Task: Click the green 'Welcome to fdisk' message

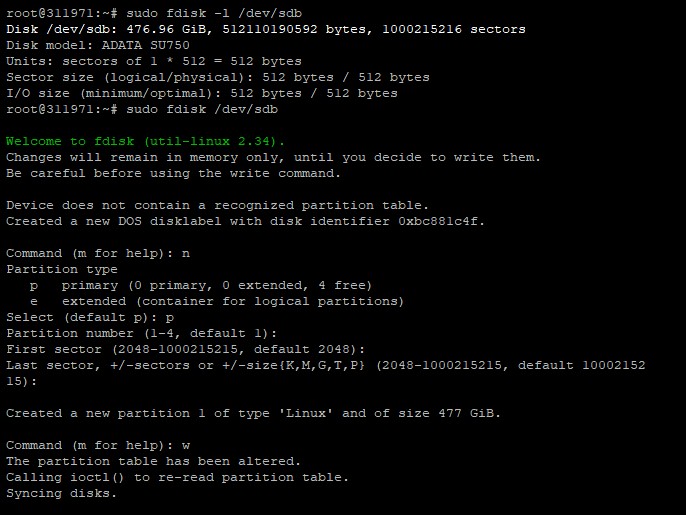Action: [145, 141]
